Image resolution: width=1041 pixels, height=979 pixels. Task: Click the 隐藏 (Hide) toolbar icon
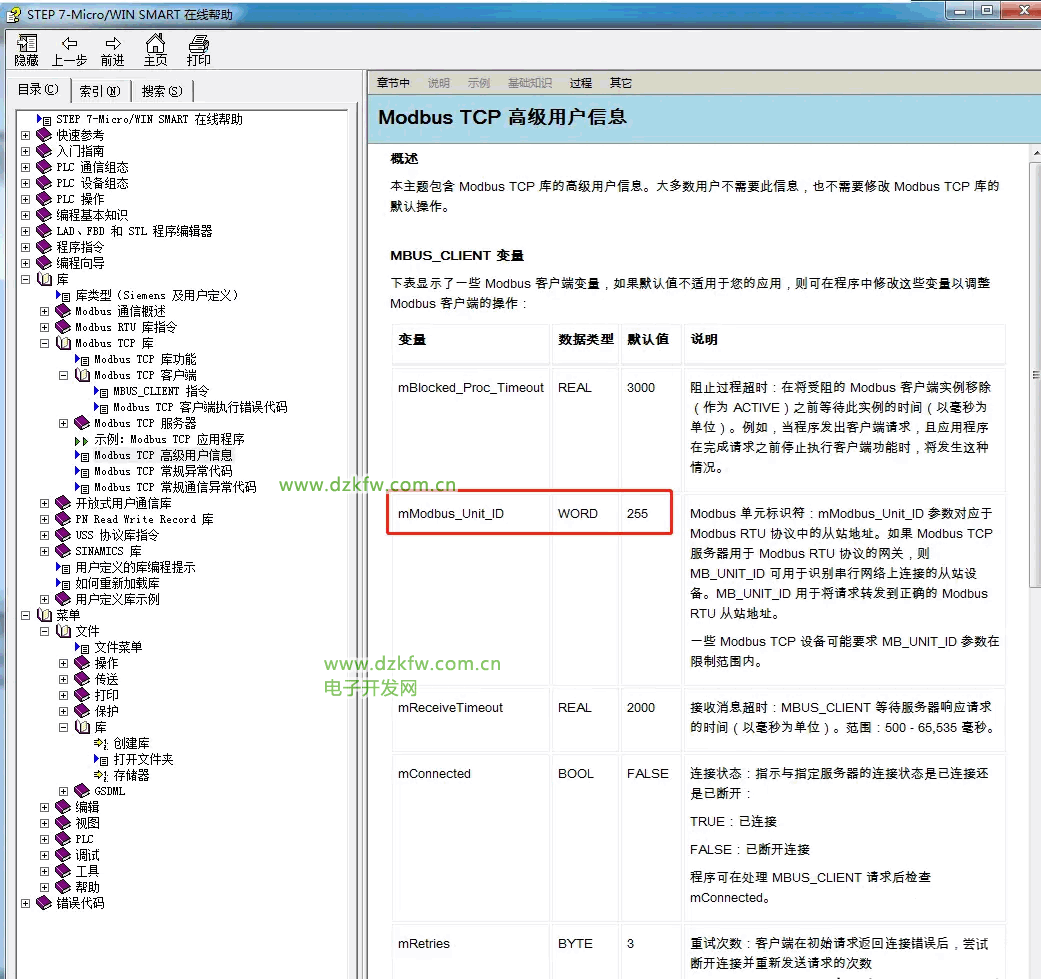click(x=27, y=44)
